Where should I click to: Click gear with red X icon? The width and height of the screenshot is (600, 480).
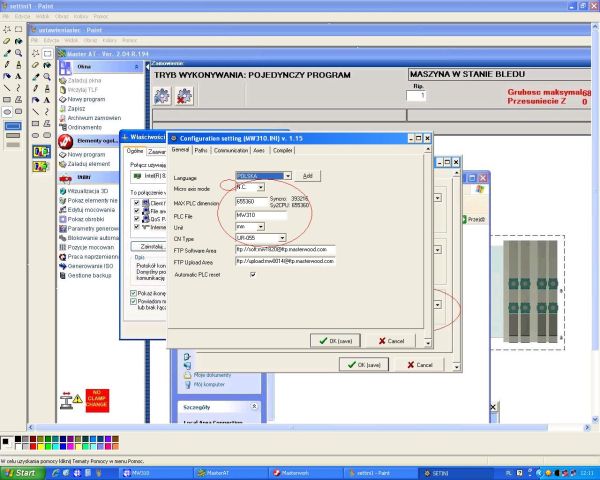click(184, 96)
